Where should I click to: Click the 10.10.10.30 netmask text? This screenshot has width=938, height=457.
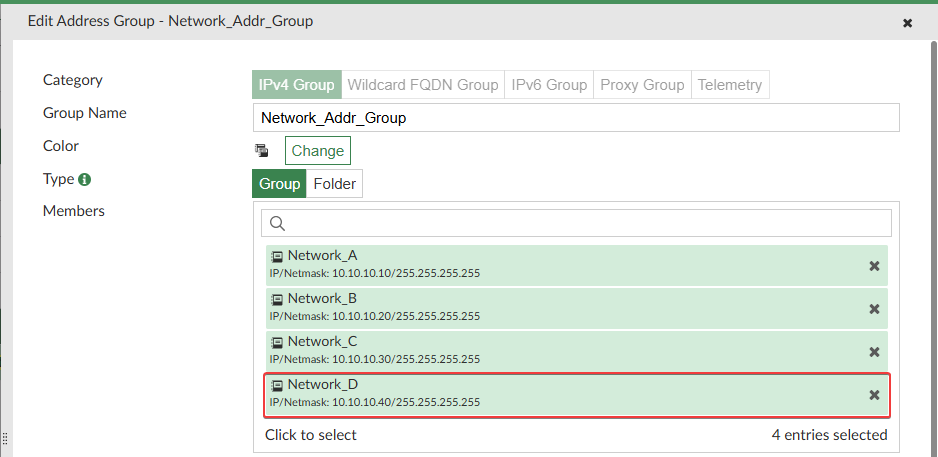coord(374,359)
